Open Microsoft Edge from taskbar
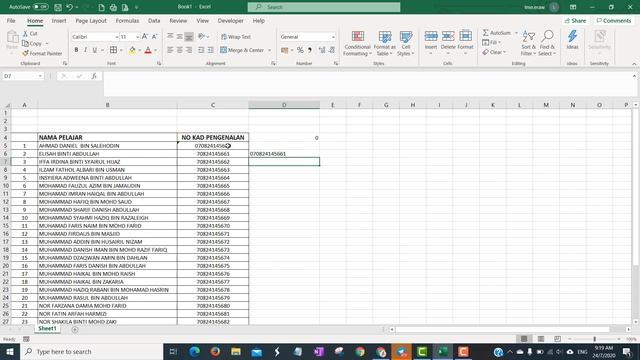This screenshot has width=640, height=360. click(194, 351)
